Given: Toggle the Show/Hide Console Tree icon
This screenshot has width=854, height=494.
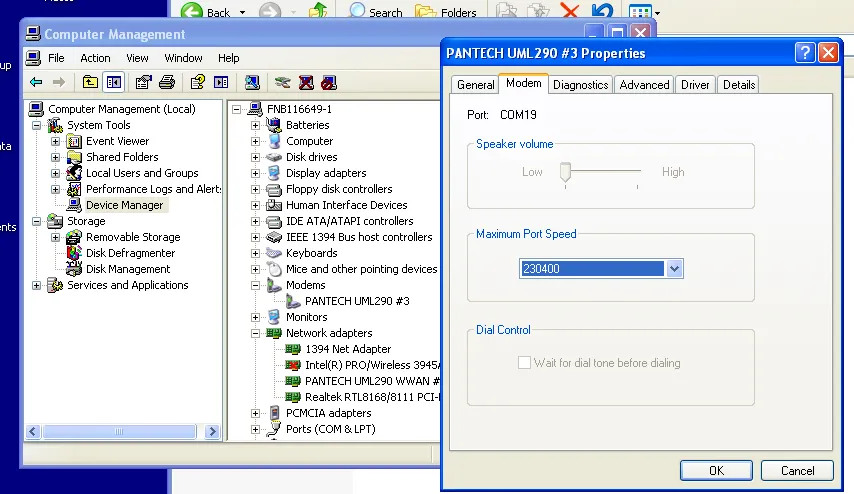Looking at the screenshot, I should tap(114, 82).
